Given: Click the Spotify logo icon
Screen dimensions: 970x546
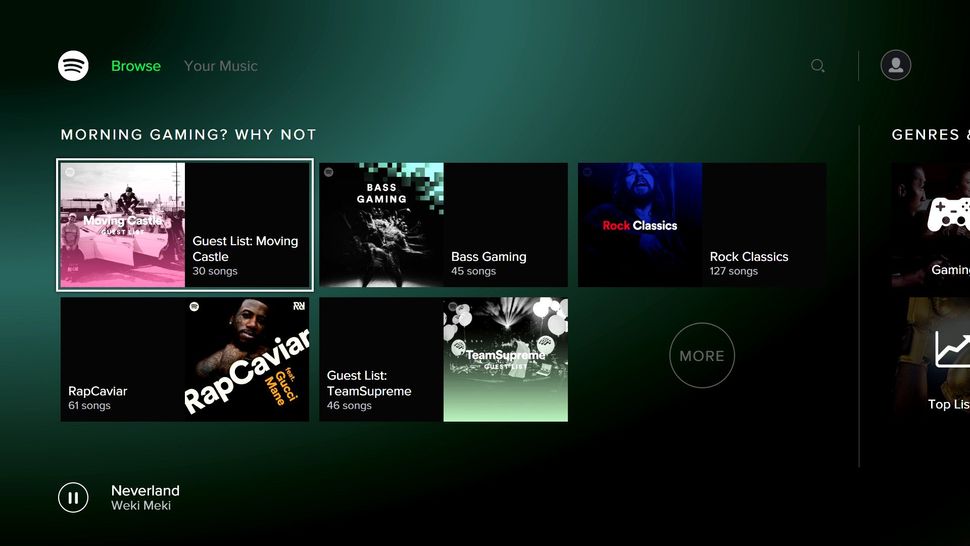Looking at the screenshot, I should pyautogui.click(x=73, y=66).
